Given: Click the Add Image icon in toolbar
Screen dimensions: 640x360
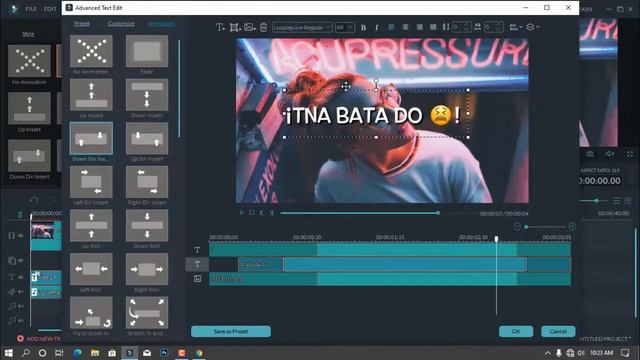Looking at the screenshot, I should (249, 27).
